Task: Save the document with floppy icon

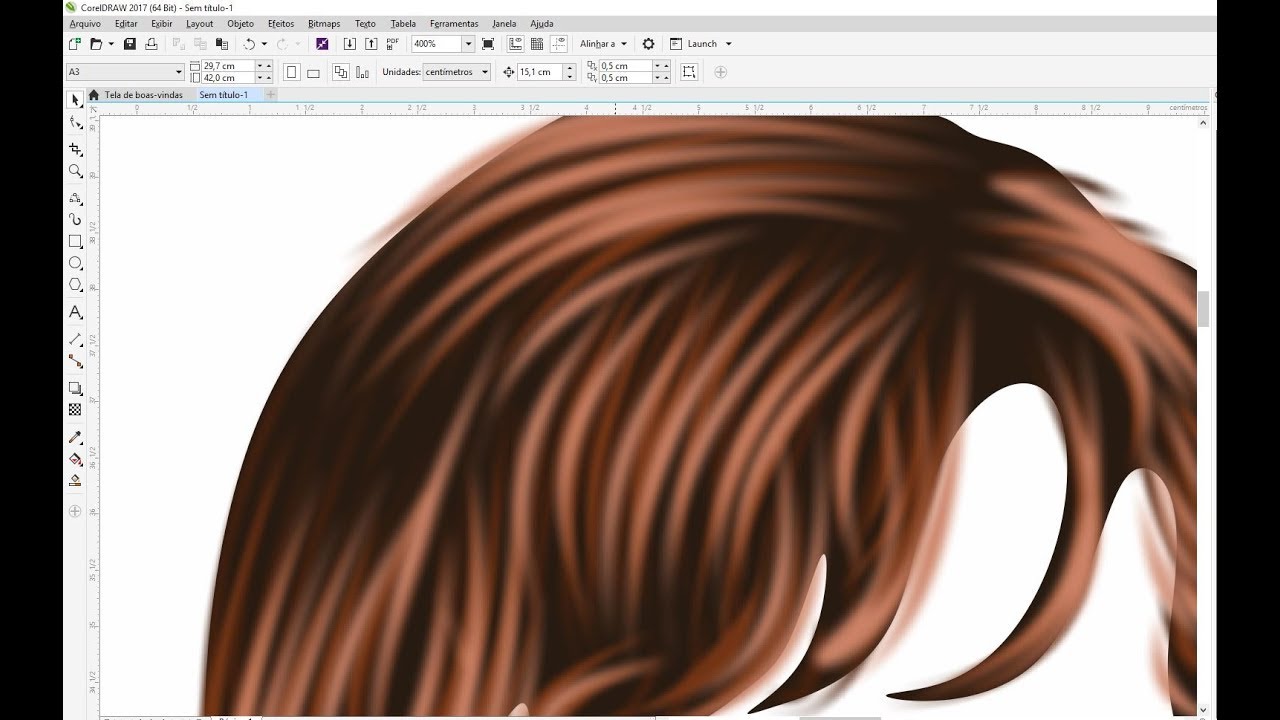Action: (130, 44)
